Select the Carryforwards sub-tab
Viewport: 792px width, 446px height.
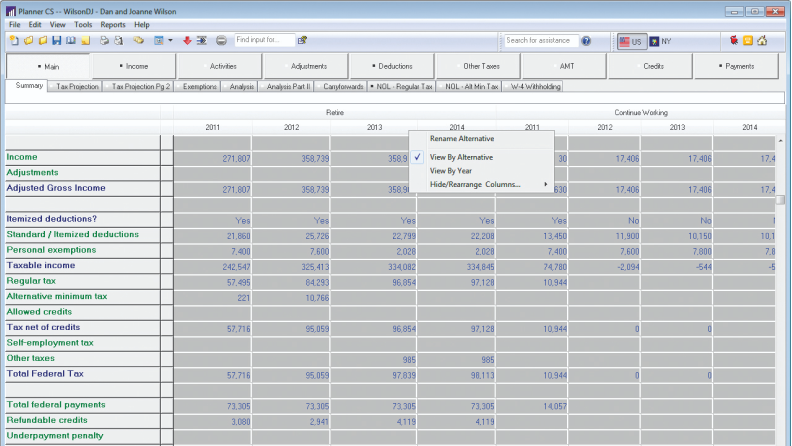tap(341, 86)
